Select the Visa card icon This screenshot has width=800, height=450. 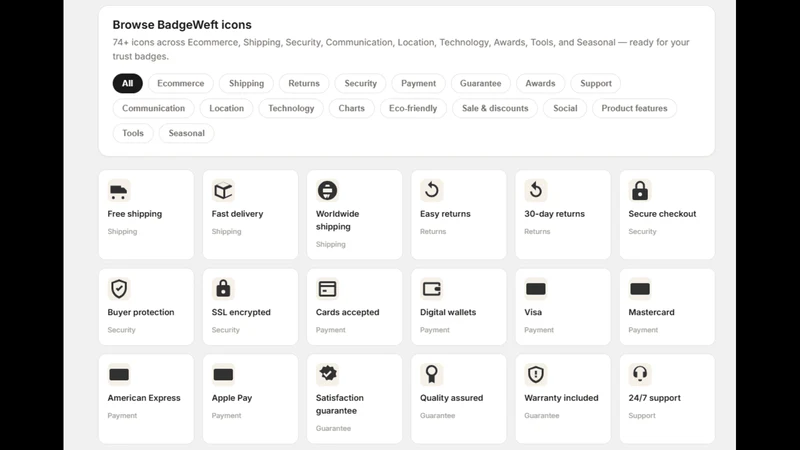[536, 289]
